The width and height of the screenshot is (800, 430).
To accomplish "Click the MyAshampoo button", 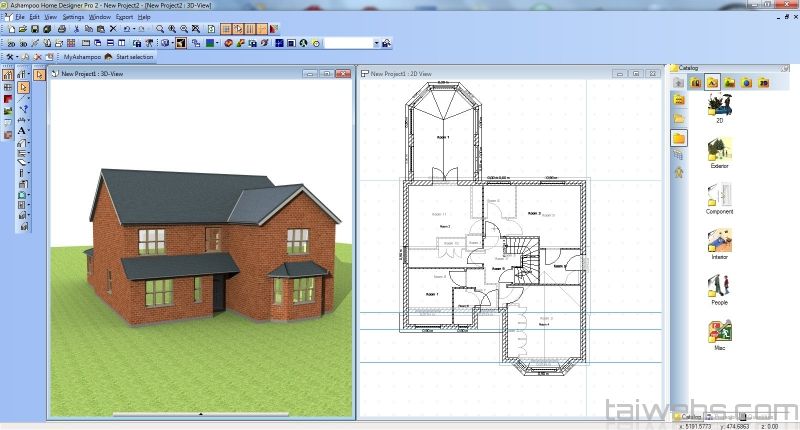I will click(x=81, y=57).
